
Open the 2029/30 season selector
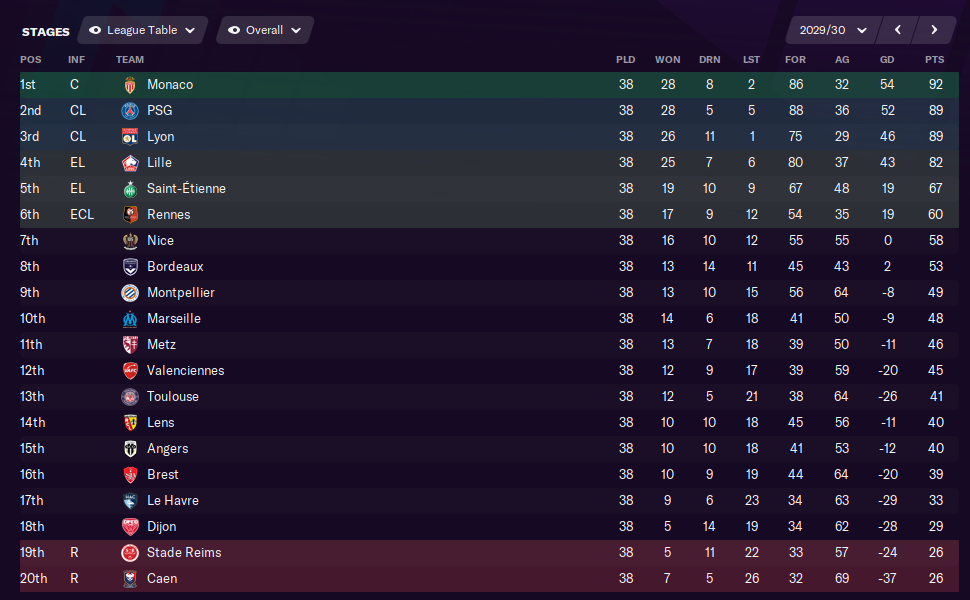833,30
